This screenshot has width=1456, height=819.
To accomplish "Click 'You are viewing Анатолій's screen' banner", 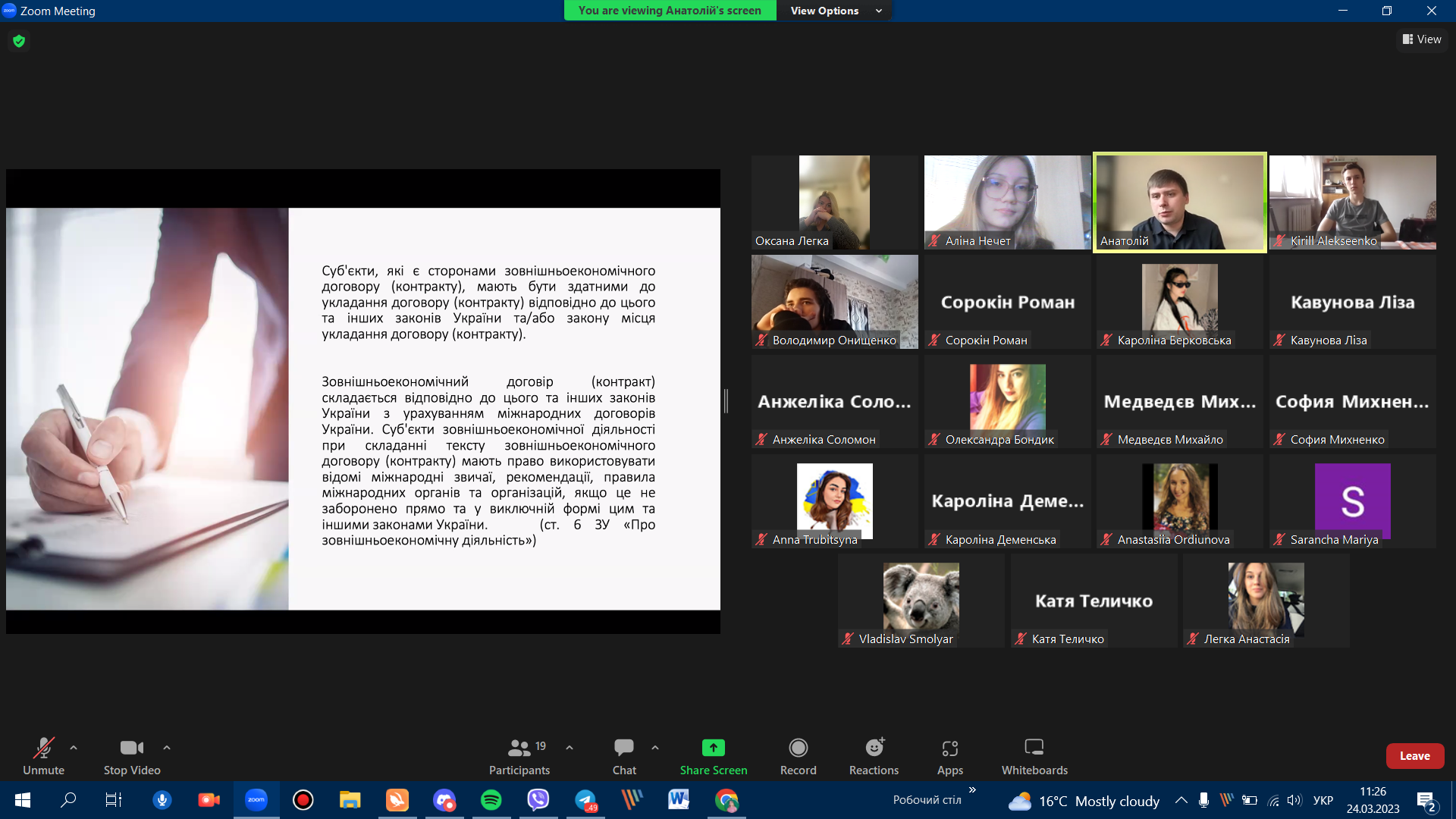I will [x=670, y=11].
